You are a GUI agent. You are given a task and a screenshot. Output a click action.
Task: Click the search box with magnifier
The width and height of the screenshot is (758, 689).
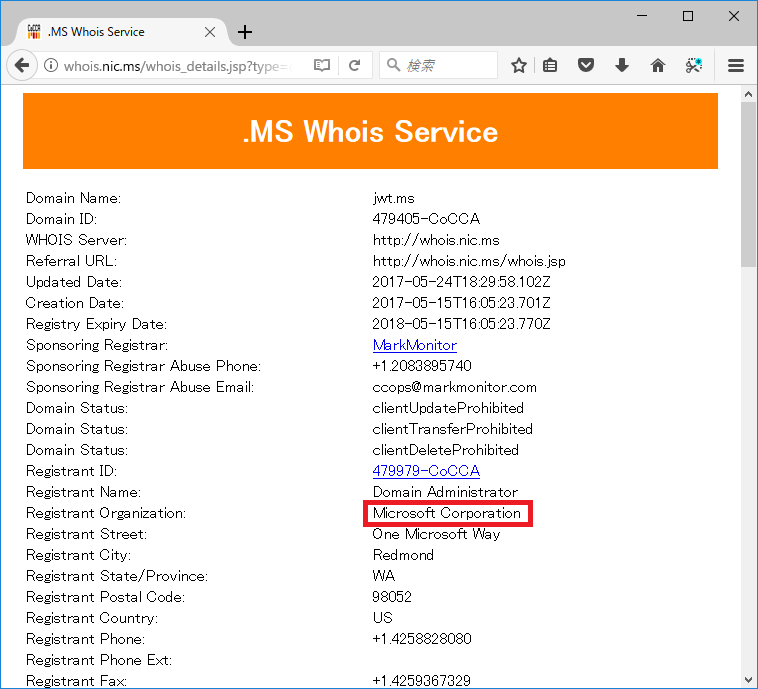[438, 65]
